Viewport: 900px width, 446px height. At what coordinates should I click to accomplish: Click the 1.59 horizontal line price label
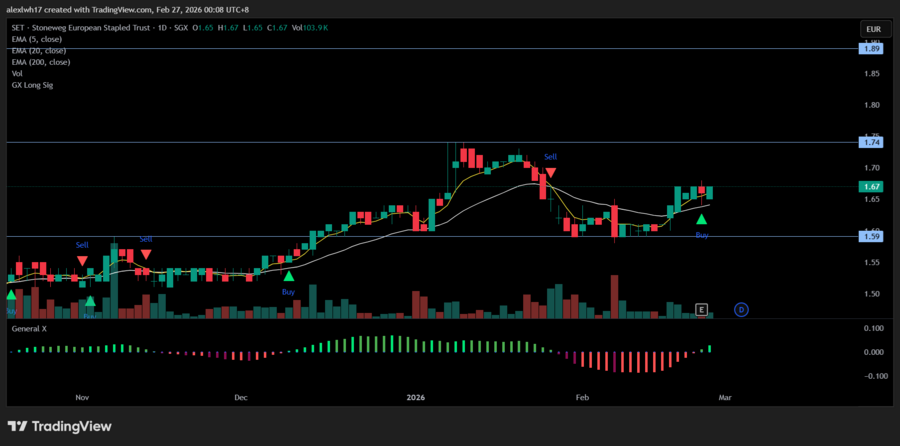(872, 237)
